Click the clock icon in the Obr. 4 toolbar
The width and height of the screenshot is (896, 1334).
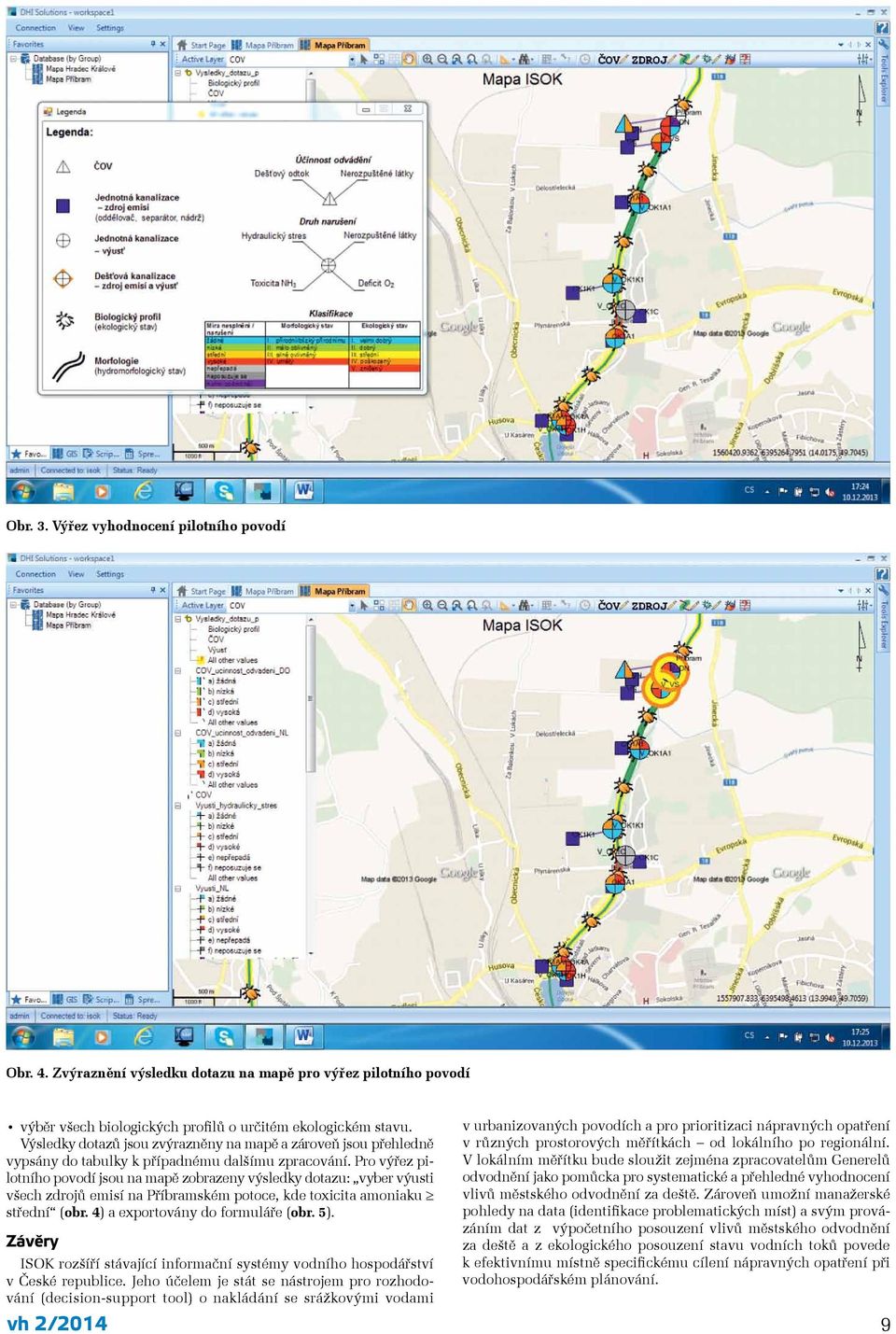coord(584,605)
